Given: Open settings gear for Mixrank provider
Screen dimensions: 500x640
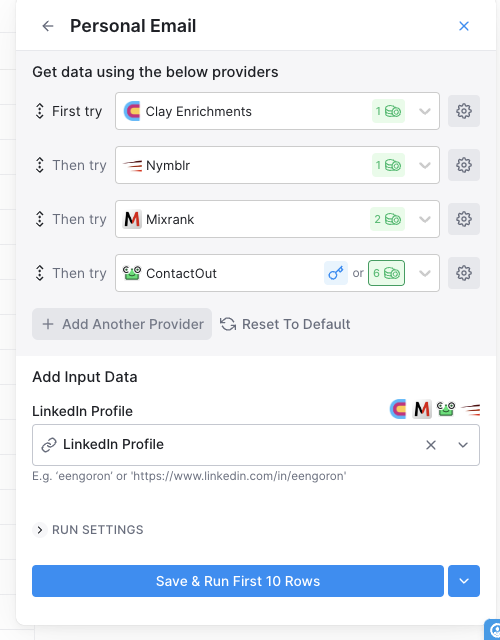Looking at the screenshot, I should (x=464, y=219).
